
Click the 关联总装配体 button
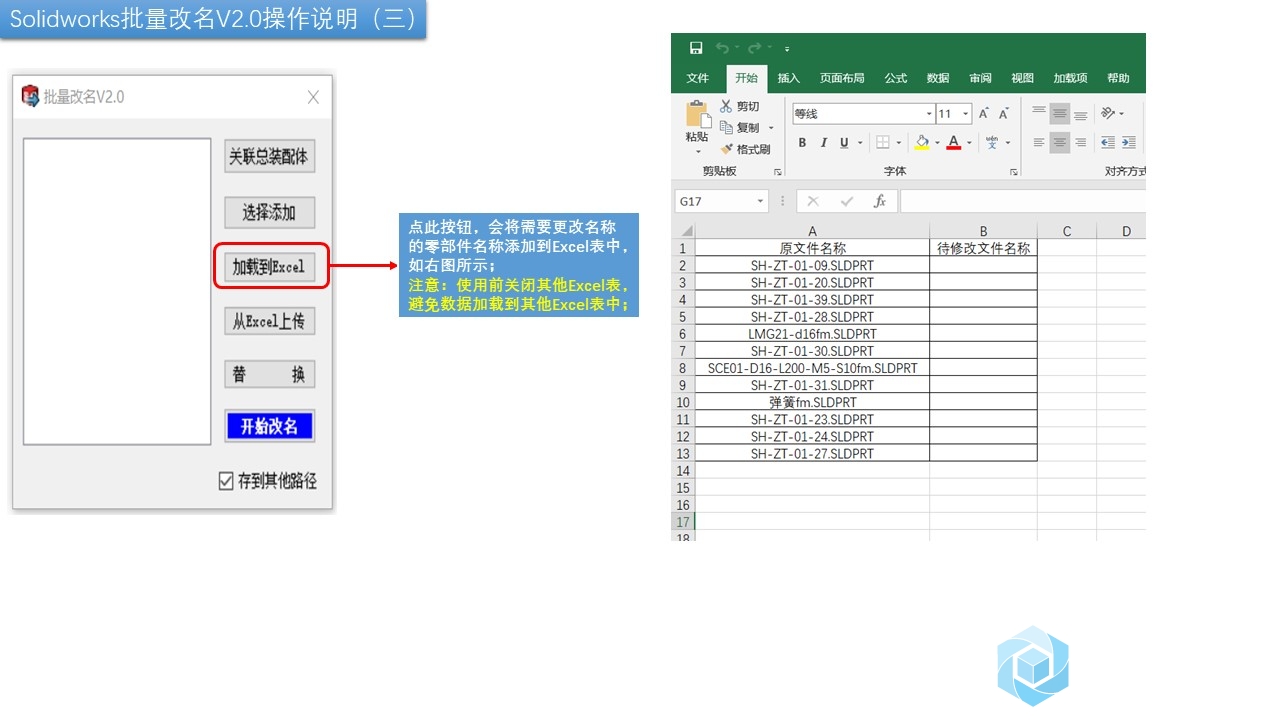pyautogui.click(x=269, y=157)
